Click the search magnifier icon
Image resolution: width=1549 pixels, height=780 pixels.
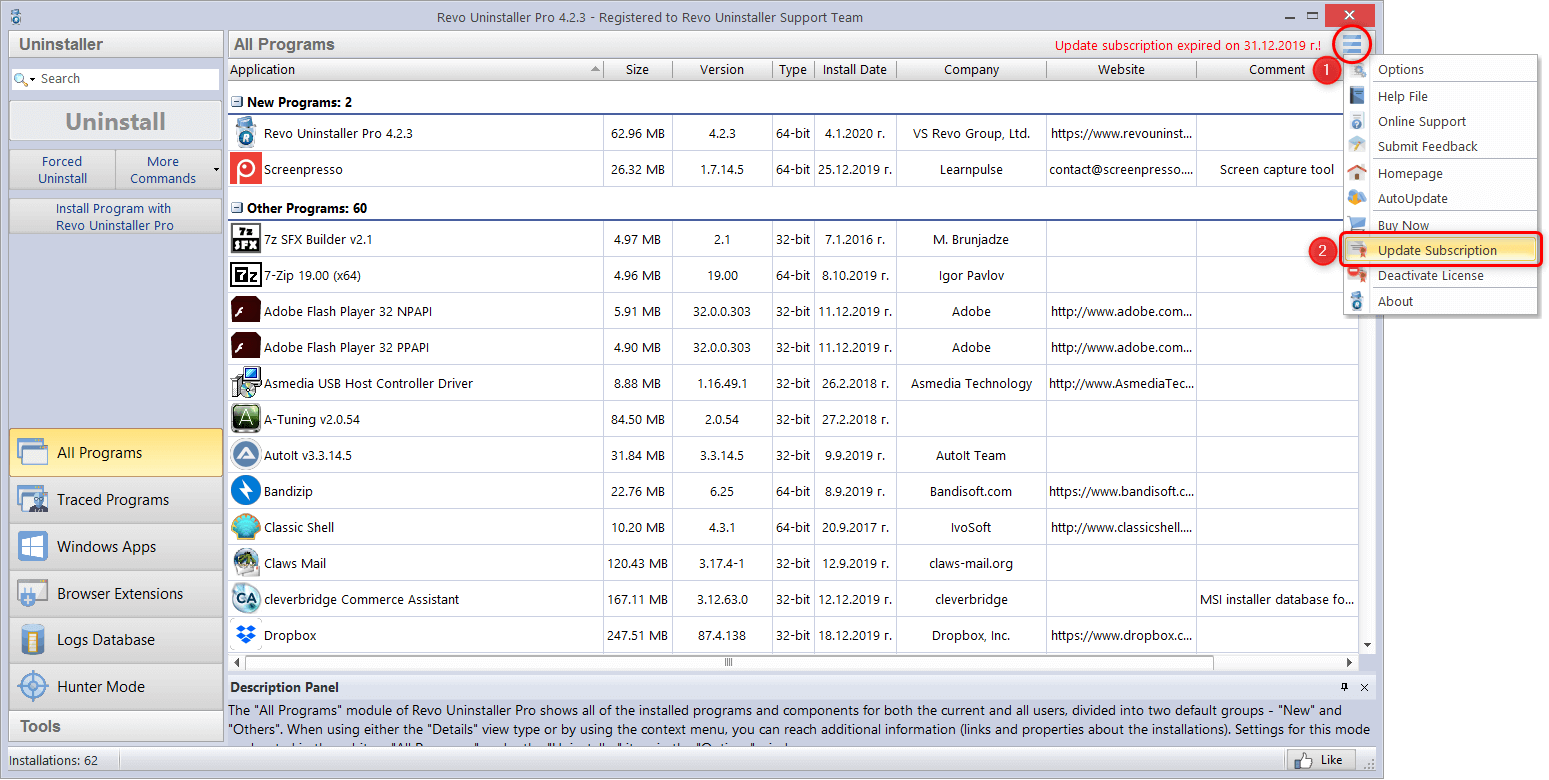21,79
